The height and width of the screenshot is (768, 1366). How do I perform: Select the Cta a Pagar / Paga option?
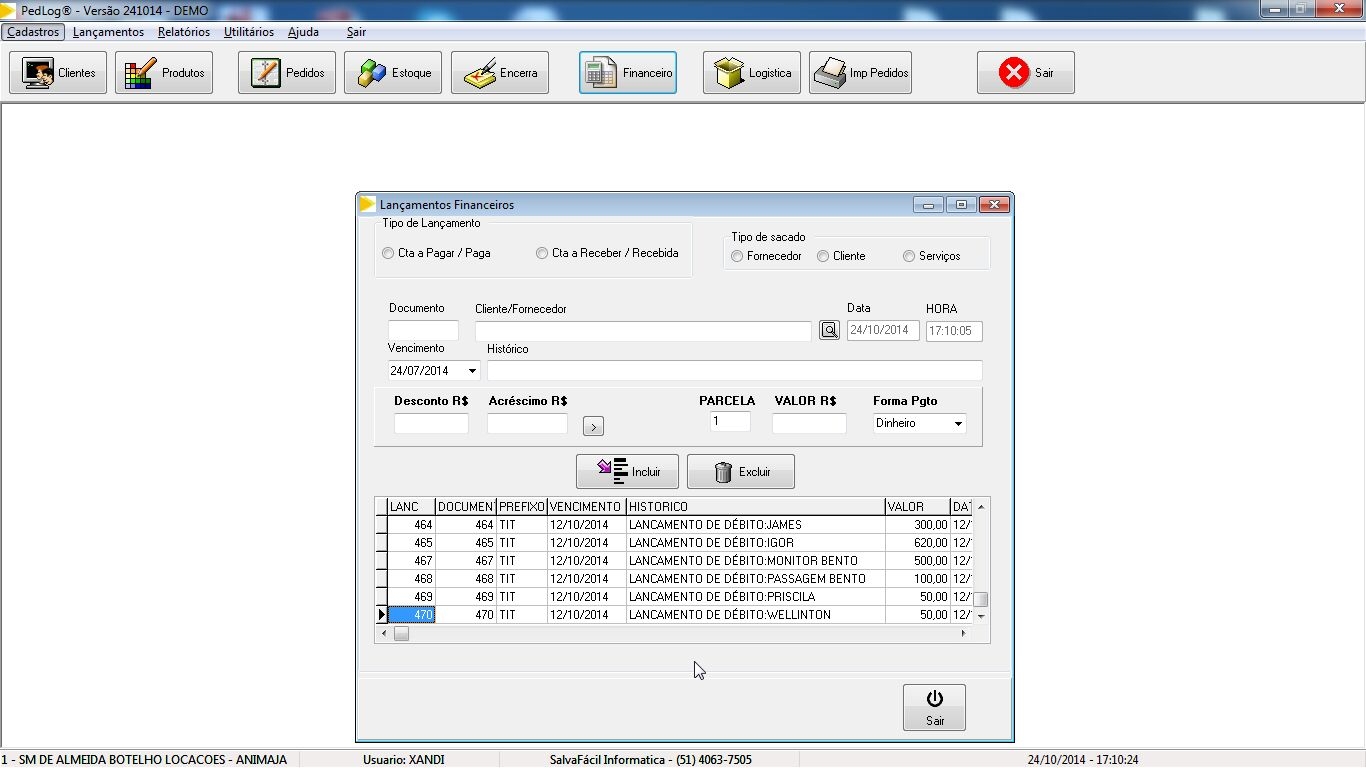coord(388,254)
